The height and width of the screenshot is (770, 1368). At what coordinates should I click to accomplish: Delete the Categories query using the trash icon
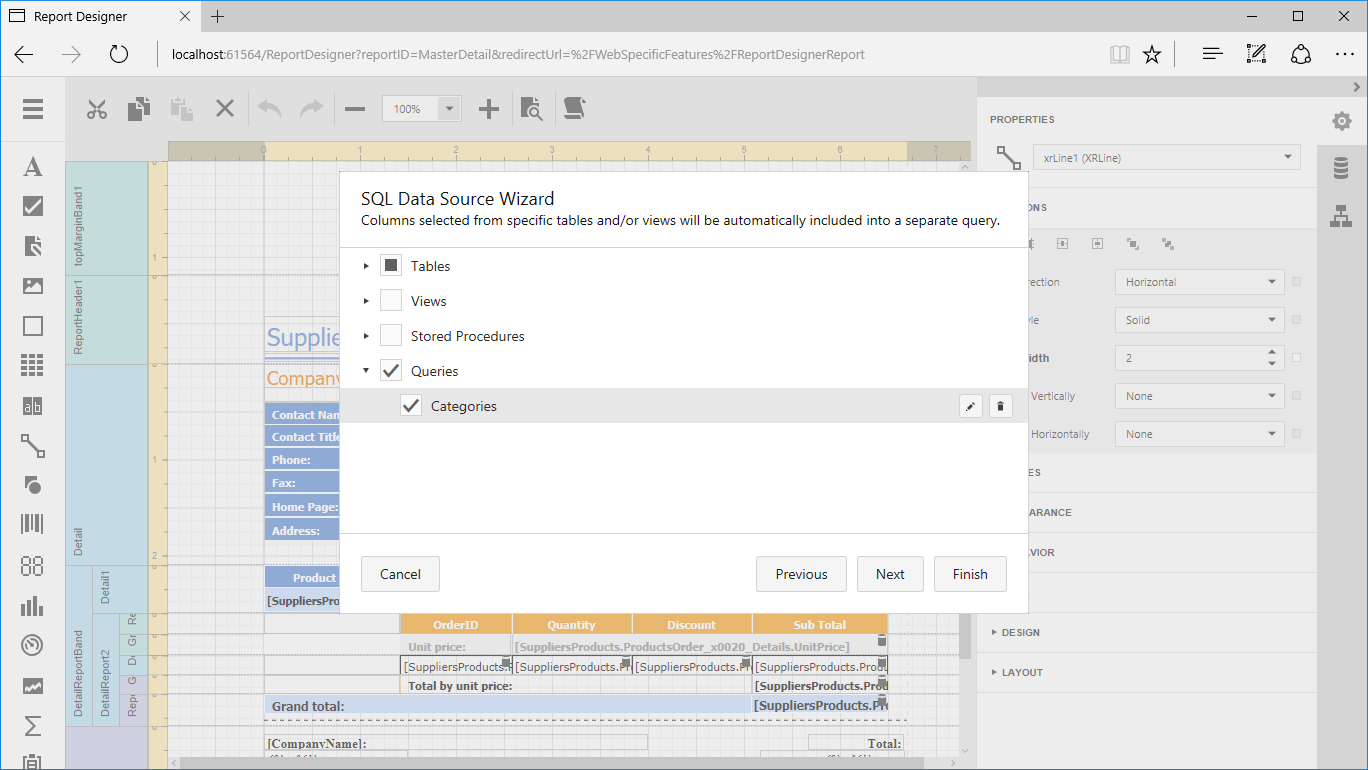1000,406
